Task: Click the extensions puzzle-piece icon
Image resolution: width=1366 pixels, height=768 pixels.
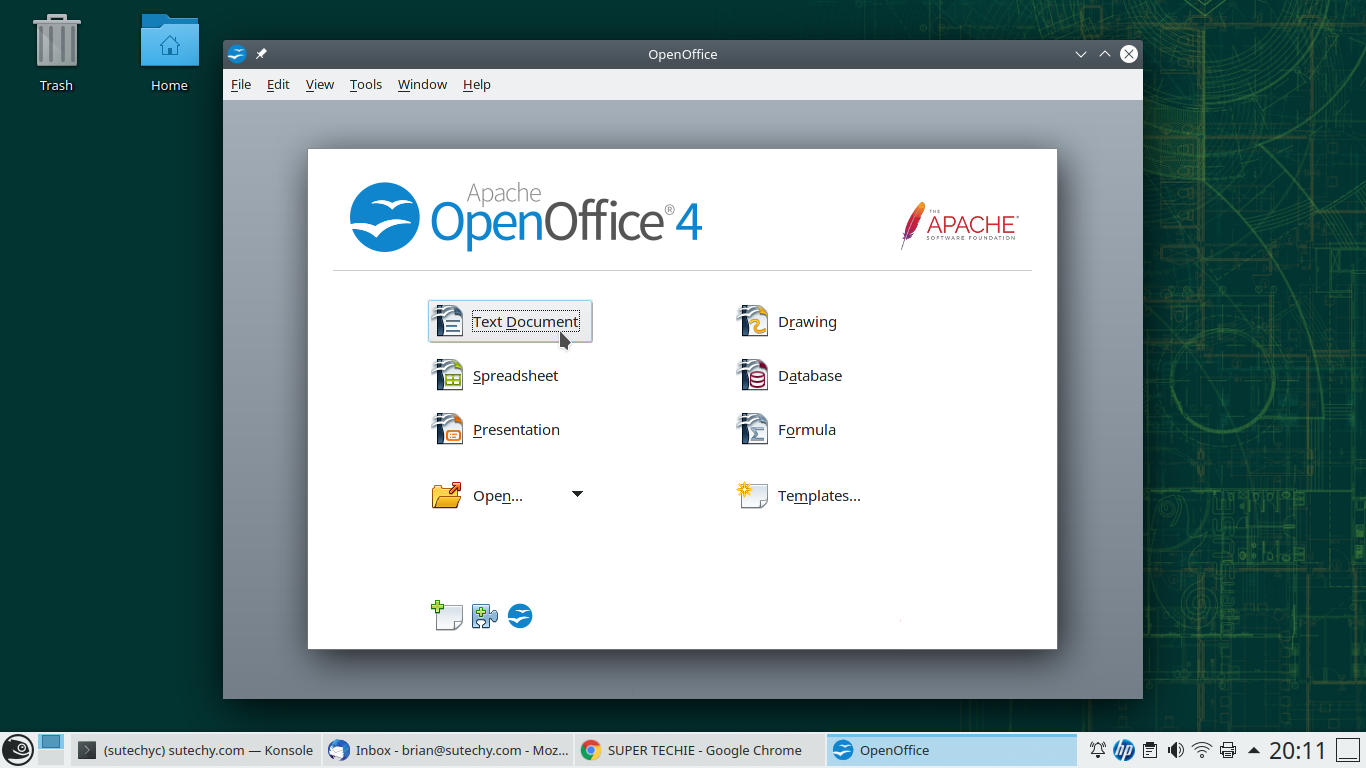Action: [485, 616]
